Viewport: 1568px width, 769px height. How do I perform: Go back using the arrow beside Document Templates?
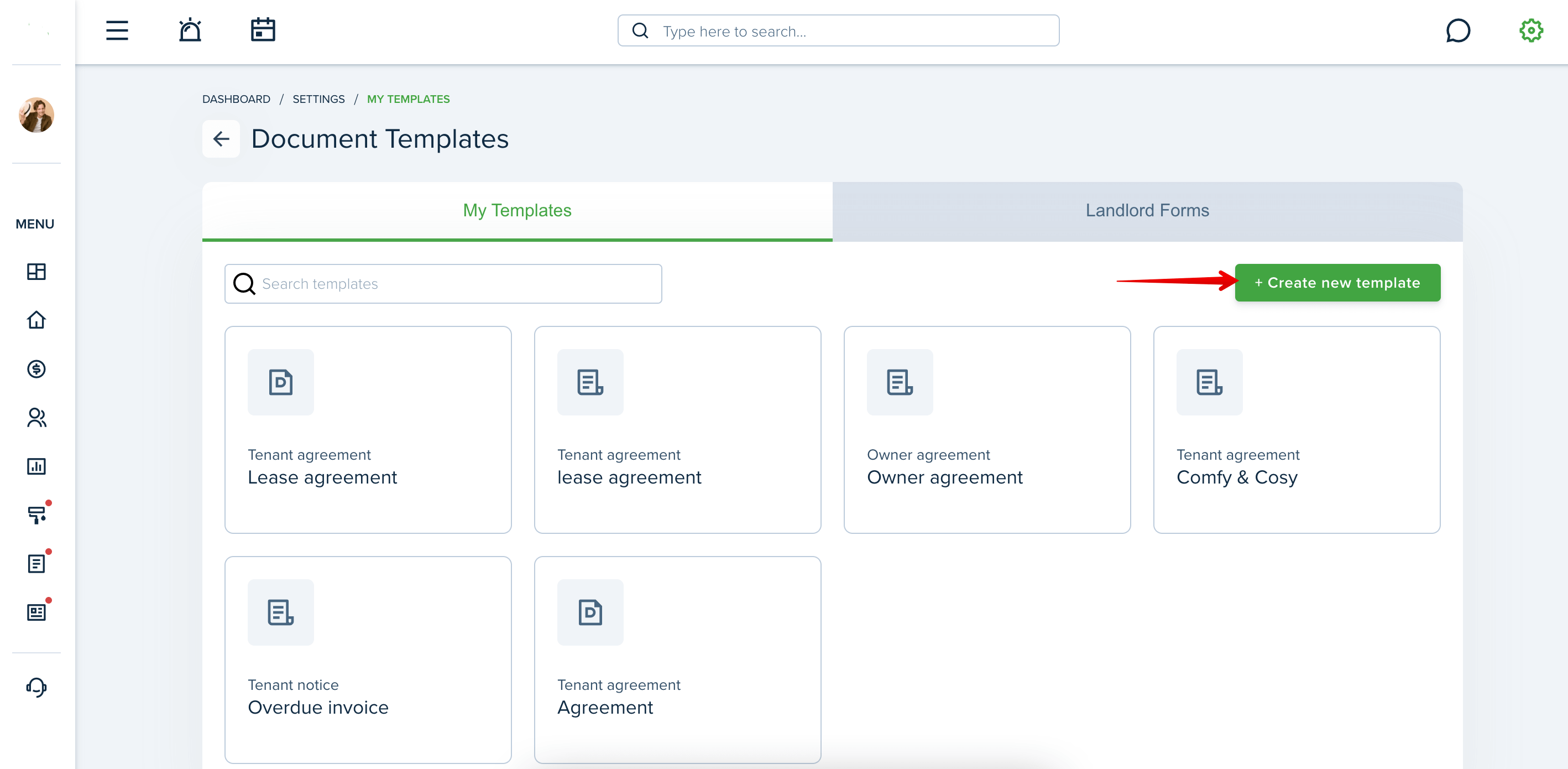[221, 139]
